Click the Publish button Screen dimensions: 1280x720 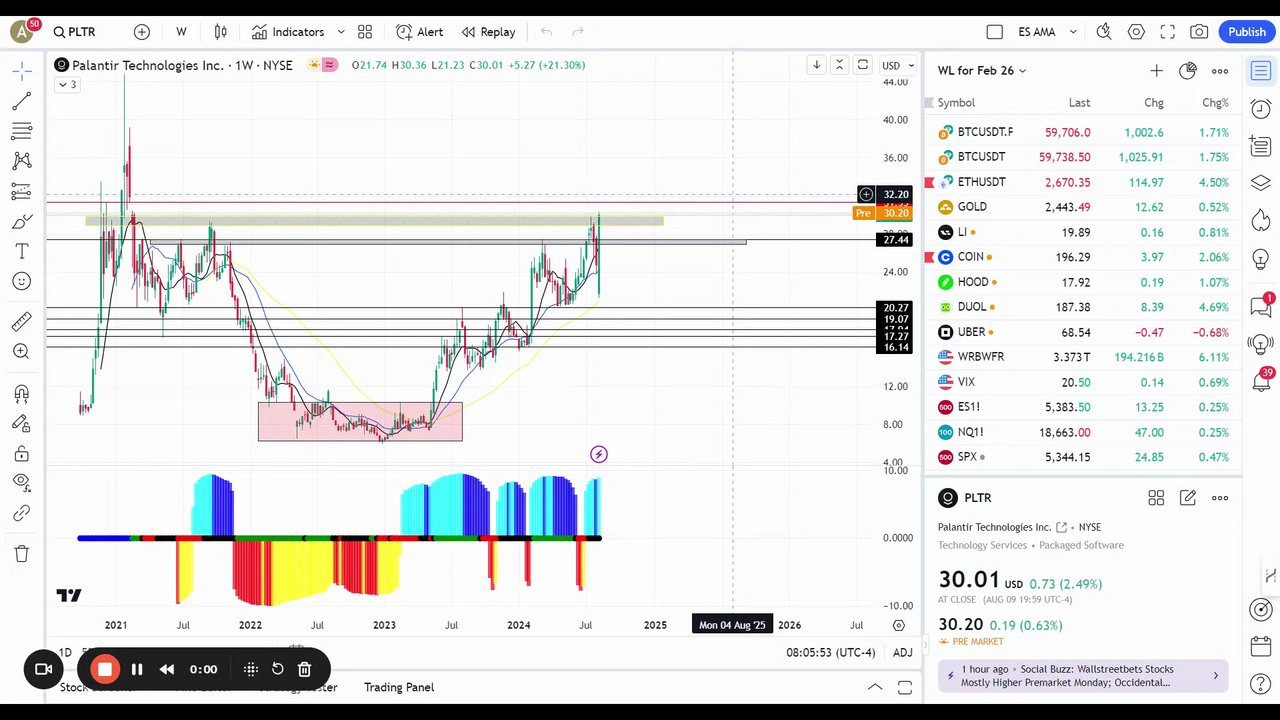(1247, 32)
